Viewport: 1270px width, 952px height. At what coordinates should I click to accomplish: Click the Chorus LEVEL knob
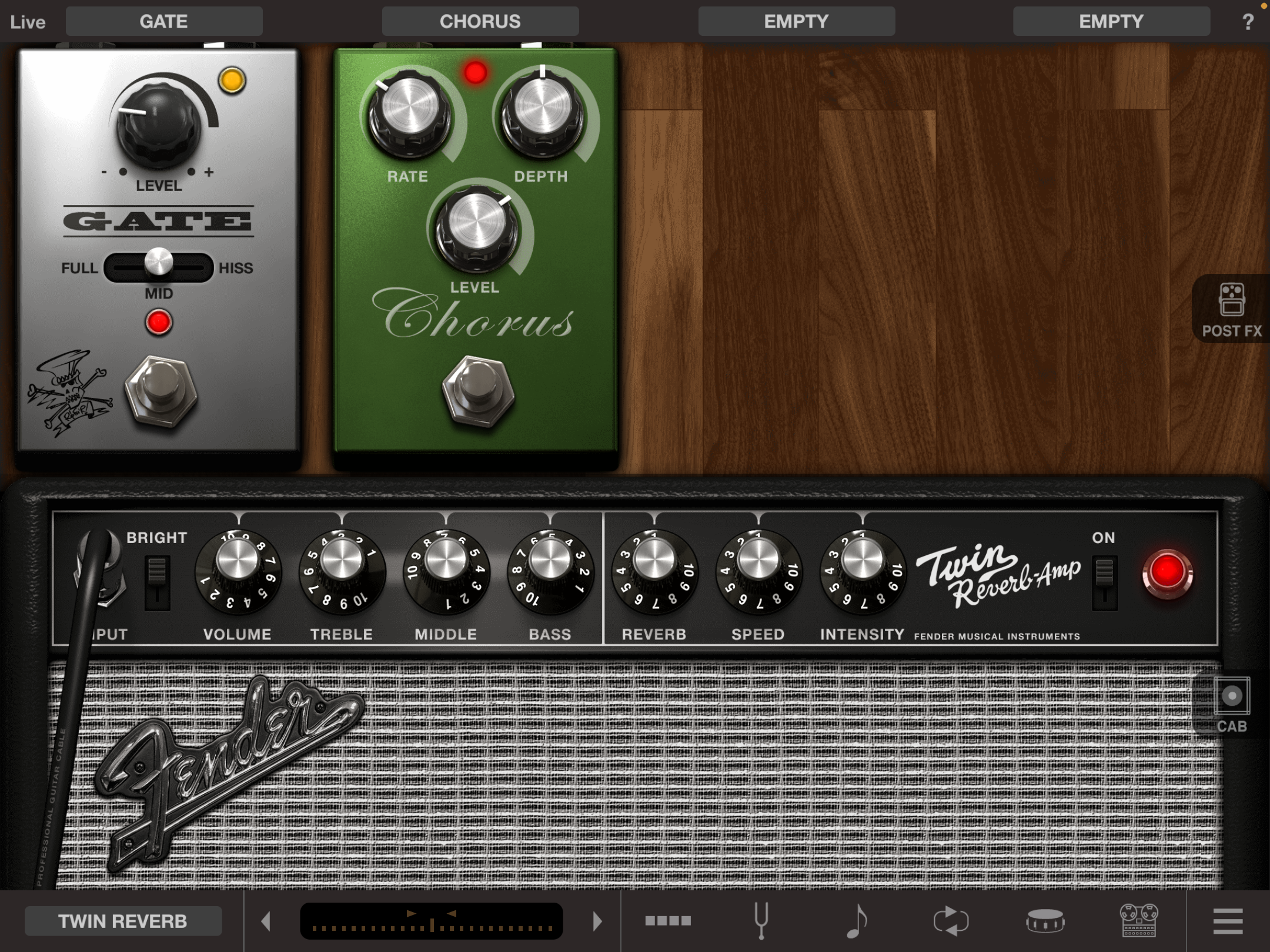click(476, 229)
